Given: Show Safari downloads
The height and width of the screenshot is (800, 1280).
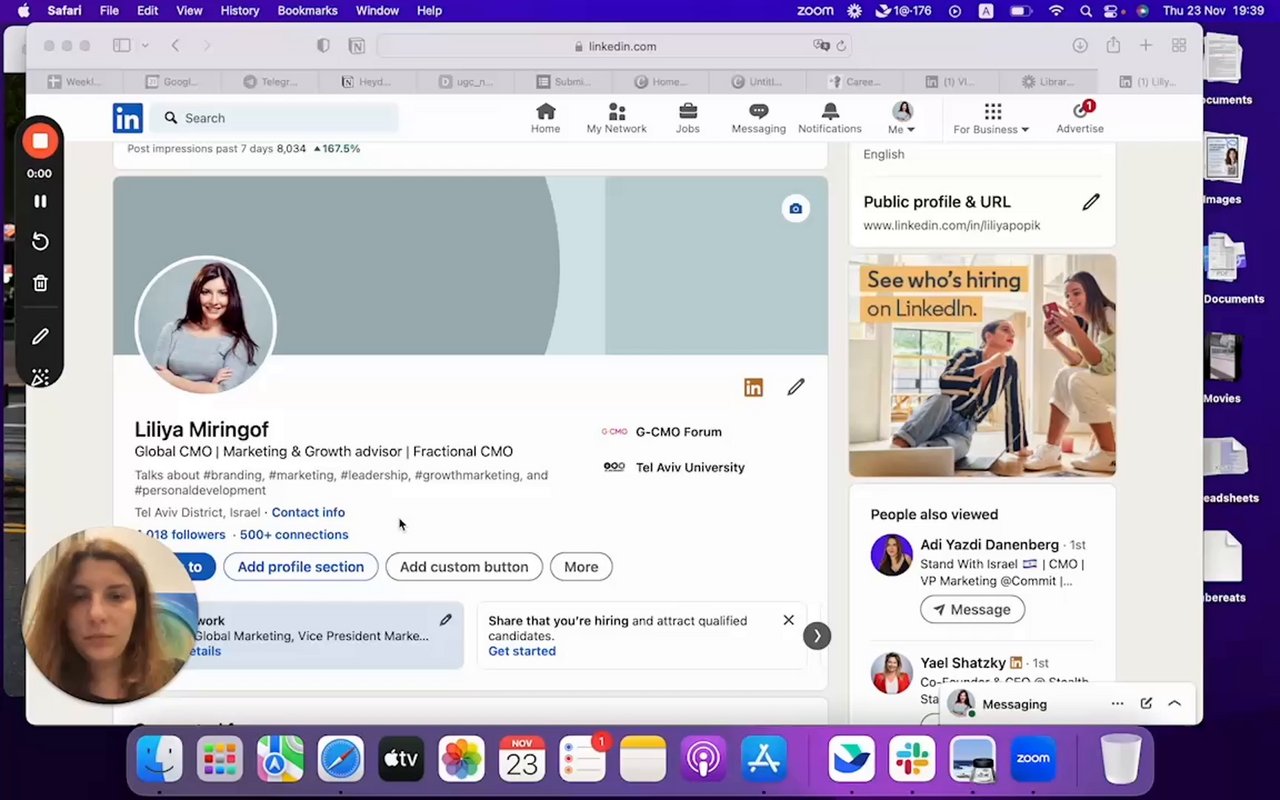Looking at the screenshot, I should coord(1080,46).
